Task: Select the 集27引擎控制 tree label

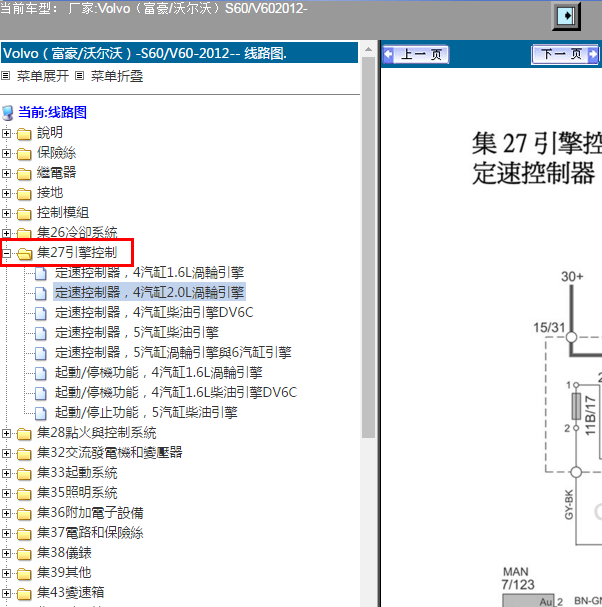Action: pos(77,253)
